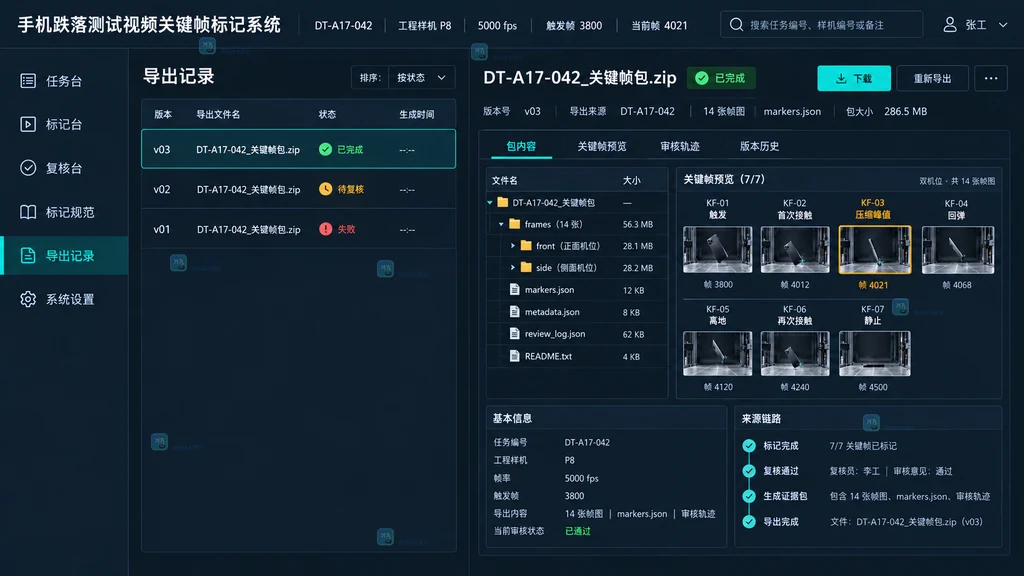Click the 标记完成 check icon in 来源链路
Screen dimensions: 1024x576
(749, 445)
